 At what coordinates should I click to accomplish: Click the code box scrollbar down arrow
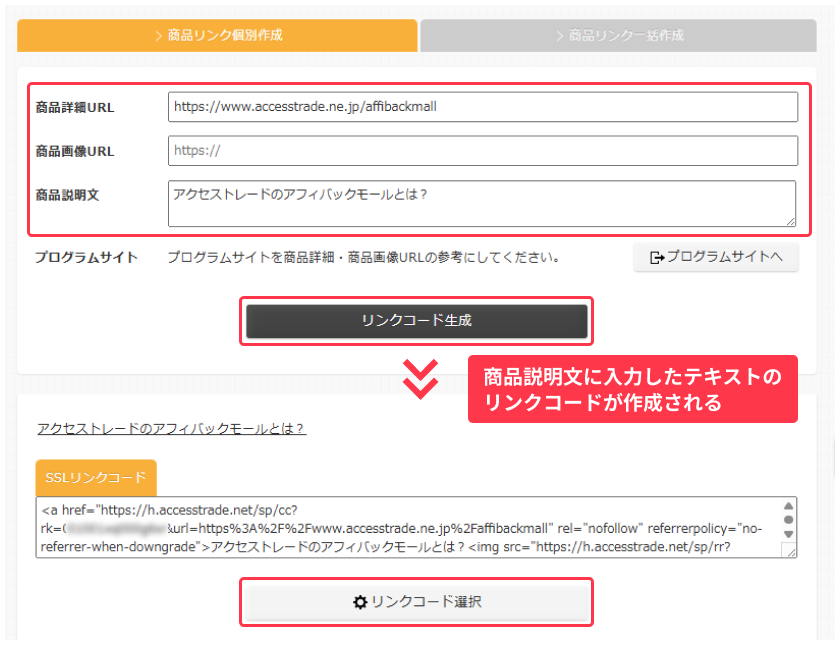(789, 534)
